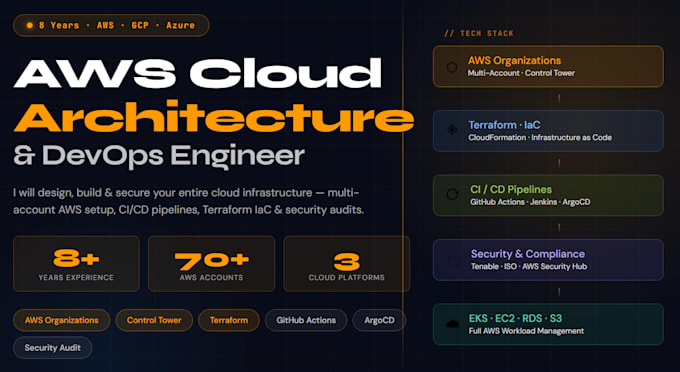Click the orange Architecture headline word
This screenshot has height=372, width=680.
coord(214,116)
